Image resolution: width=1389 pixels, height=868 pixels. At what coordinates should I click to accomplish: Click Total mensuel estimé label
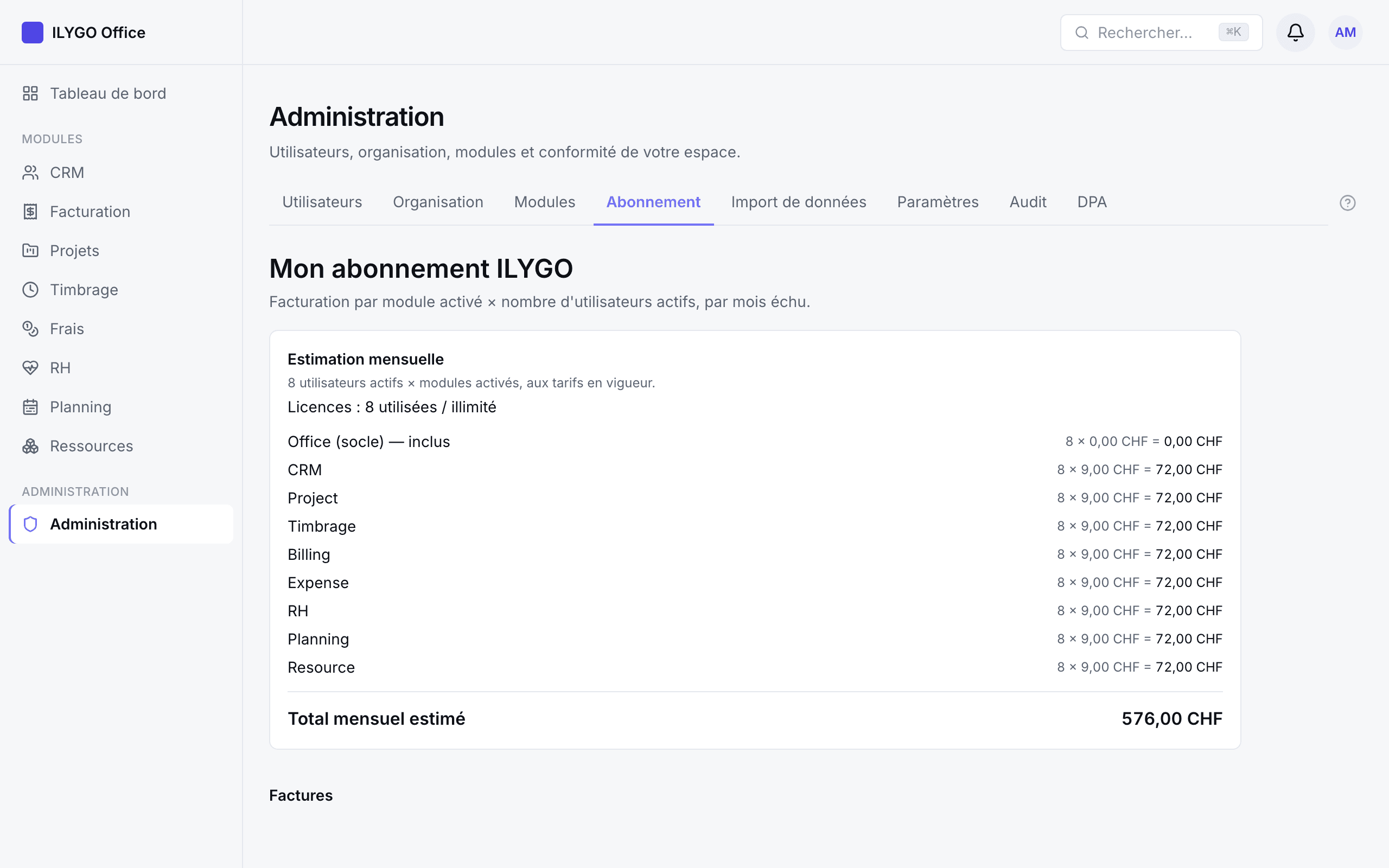click(376, 719)
